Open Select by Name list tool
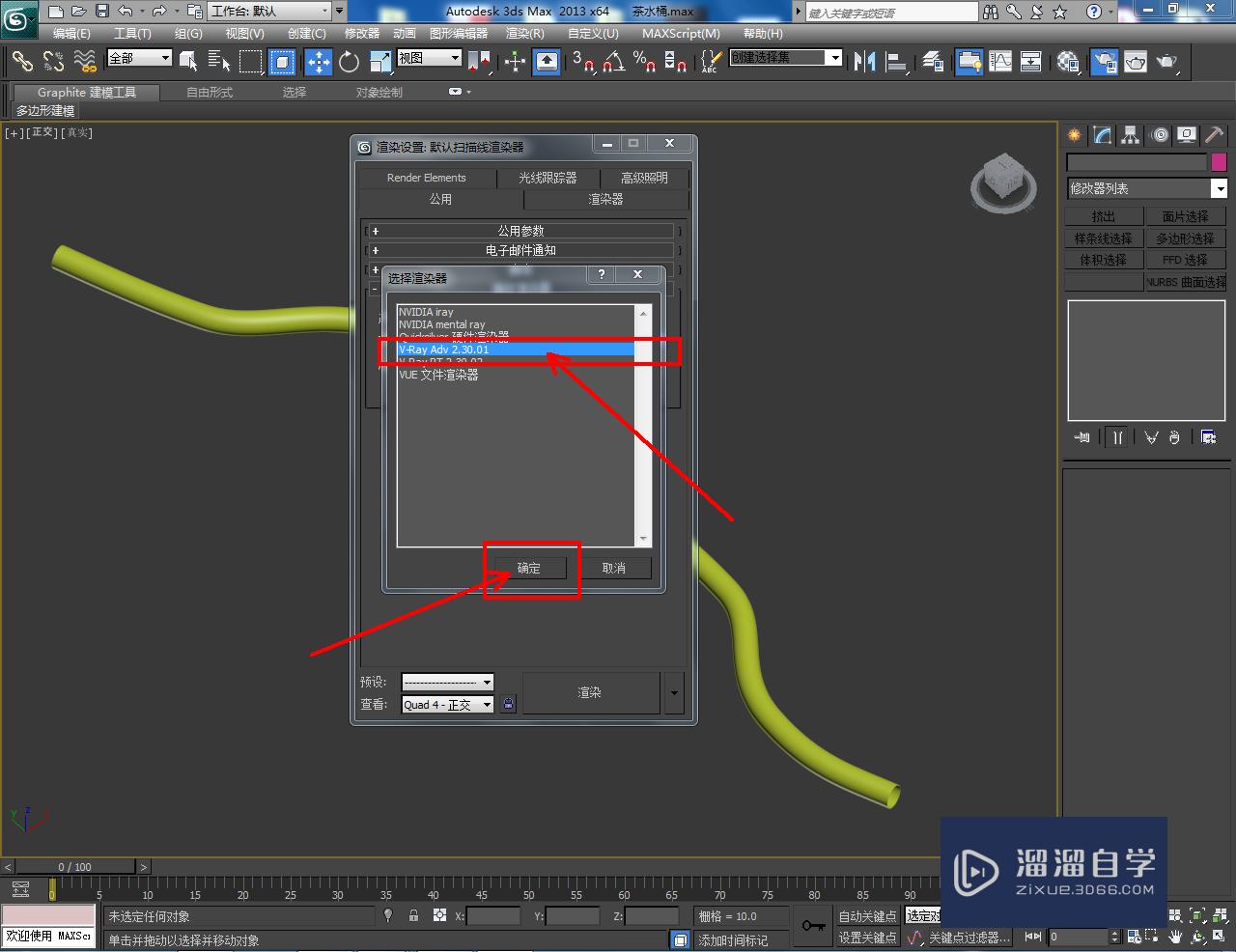This screenshot has width=1236, height=952. (x=219, y=62)
